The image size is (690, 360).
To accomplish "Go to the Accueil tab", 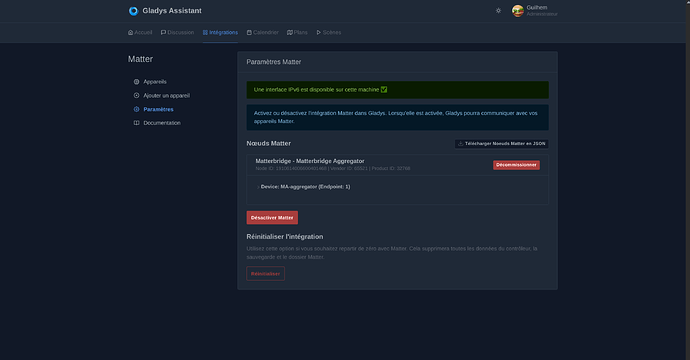I will (140, 33).
